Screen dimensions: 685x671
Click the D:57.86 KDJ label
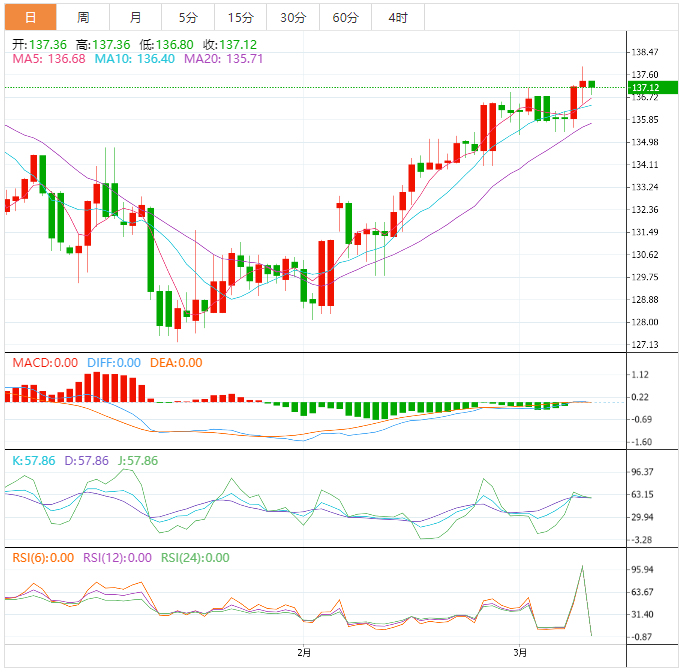coord(86,460)
